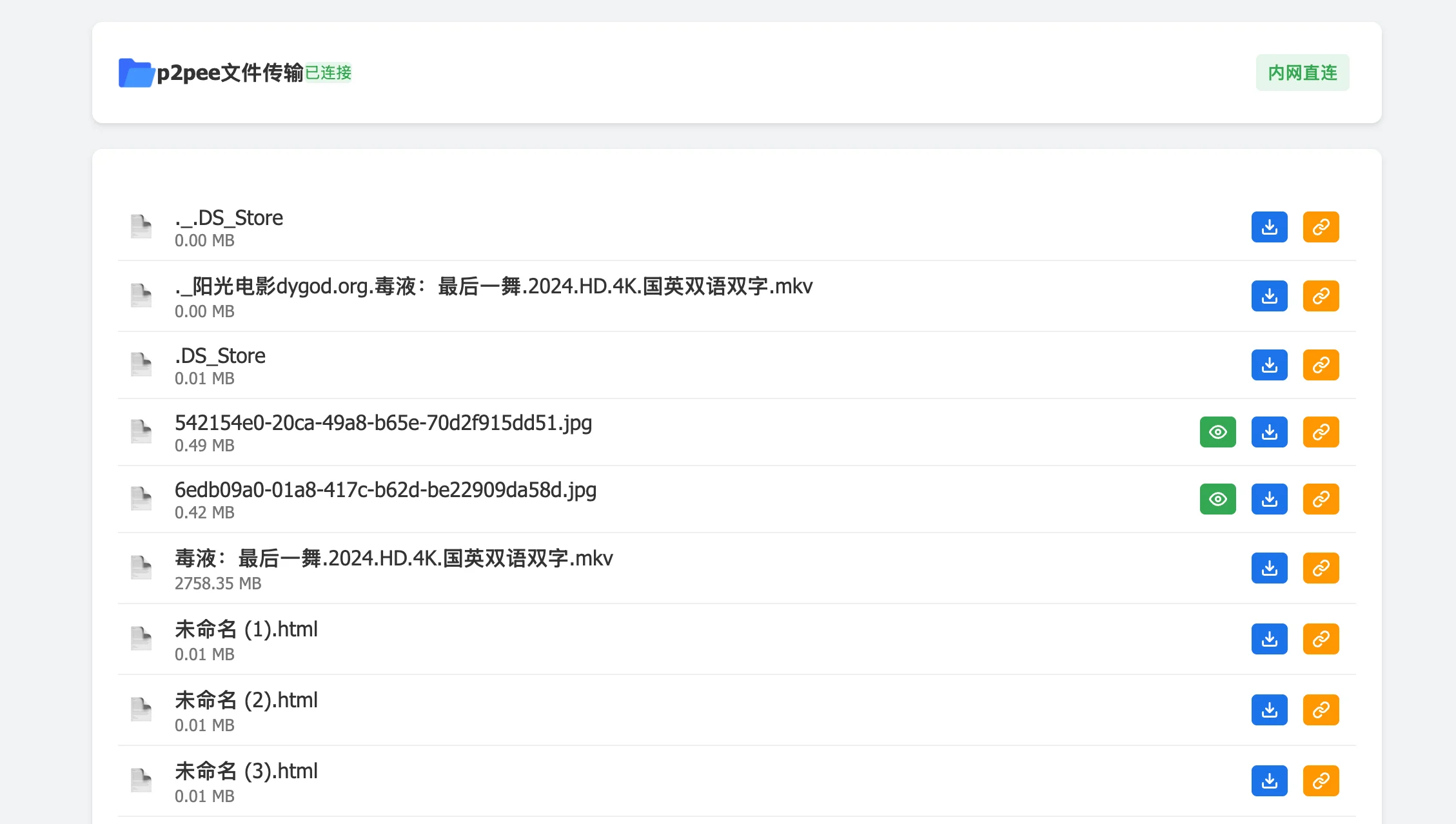The image size is (1456, 824).
Task: Download 未命名 (3).html
Action: coord(1269,781)
